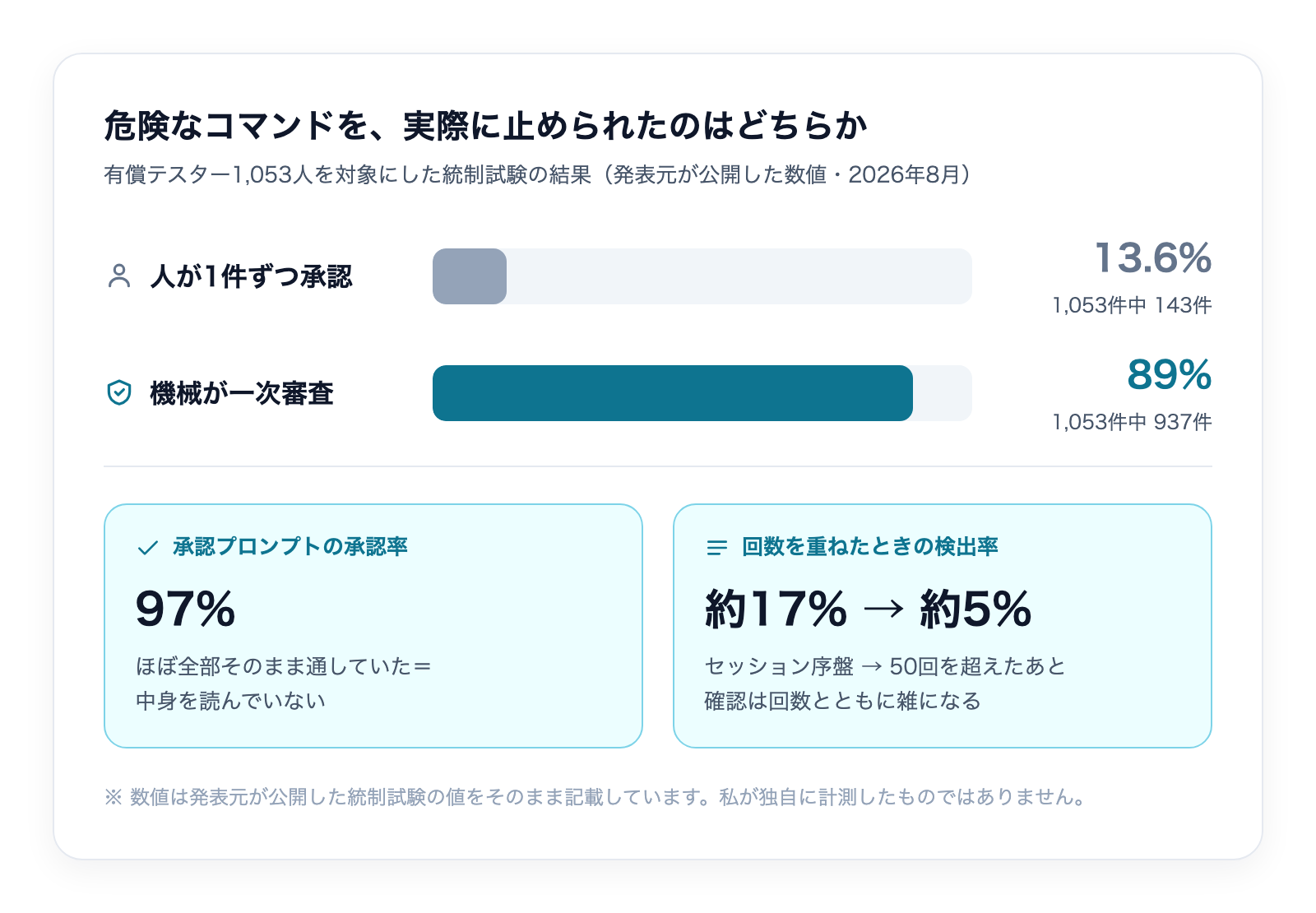Click the checkmark icon in 承認プロンプトの承認率 card
Image resolution: width=1316 pixels, height=913 pixels.
[x=147, y=548]
